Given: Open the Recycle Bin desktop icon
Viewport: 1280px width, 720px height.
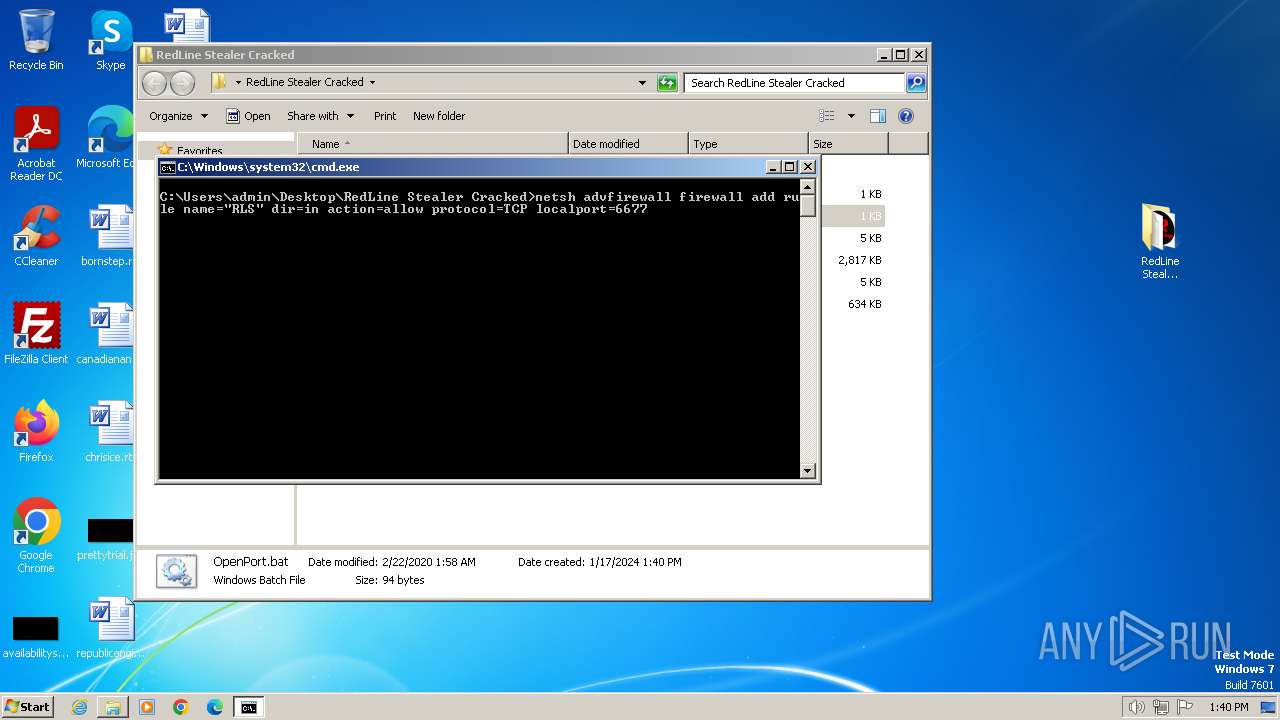Looking at the screenshot, I should 36,40.
